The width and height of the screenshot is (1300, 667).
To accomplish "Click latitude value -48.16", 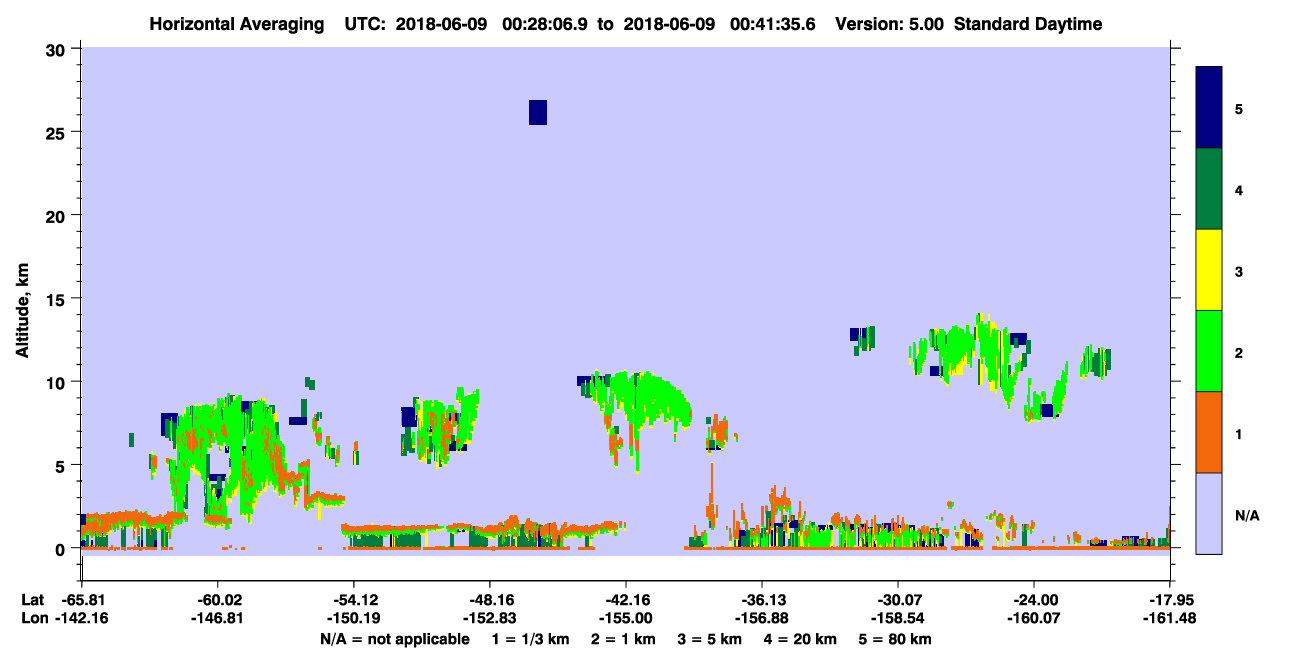I will click(x=489, y=600).
